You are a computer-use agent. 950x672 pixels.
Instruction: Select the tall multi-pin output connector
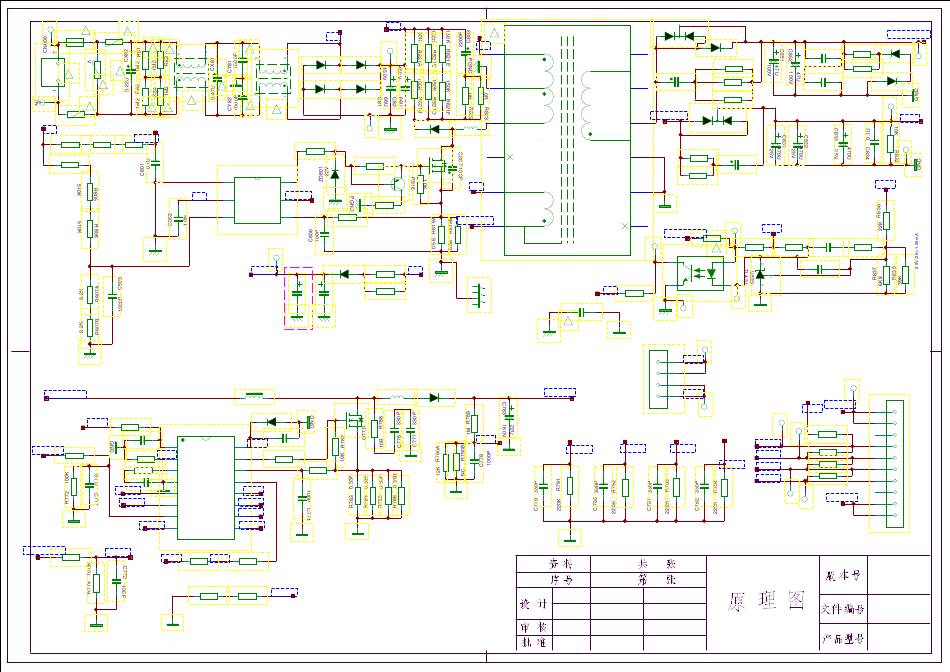[x=894, y=464]
